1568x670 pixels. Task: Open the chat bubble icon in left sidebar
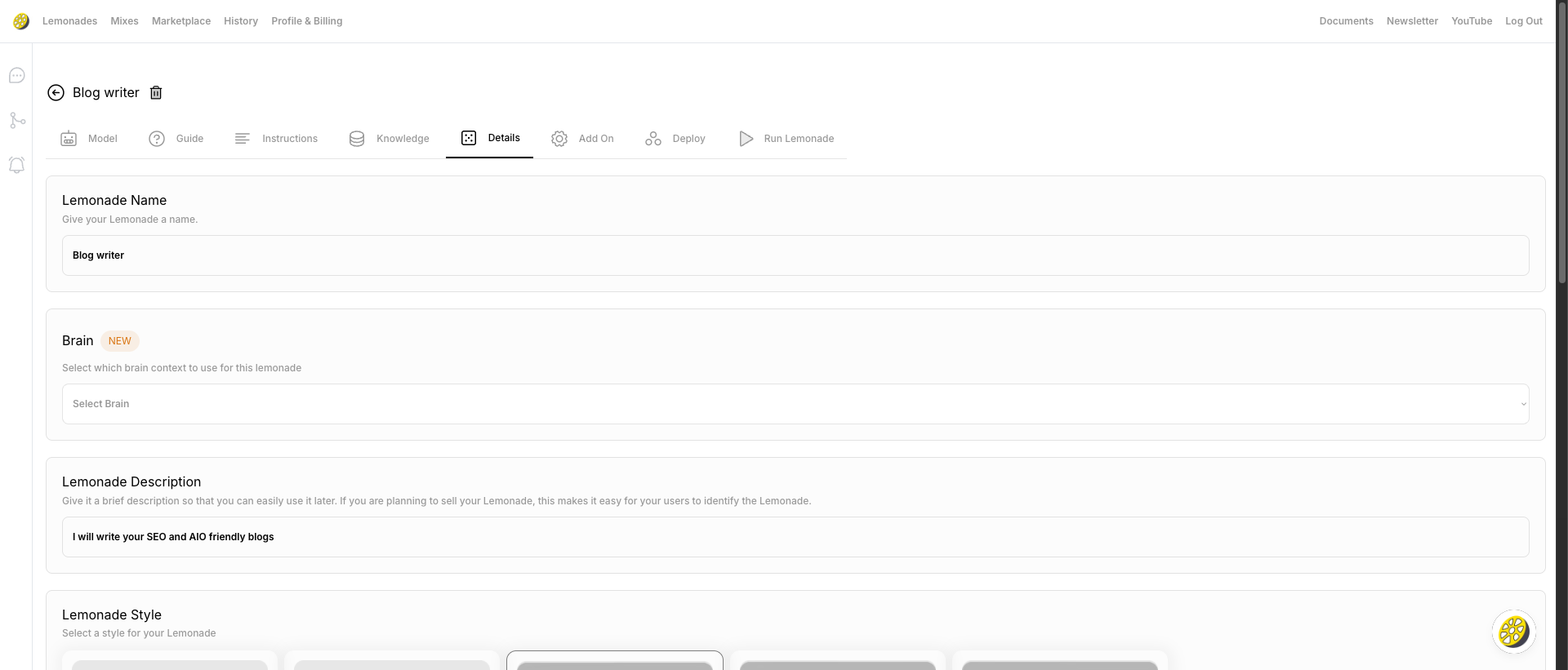tap(17, 76)
